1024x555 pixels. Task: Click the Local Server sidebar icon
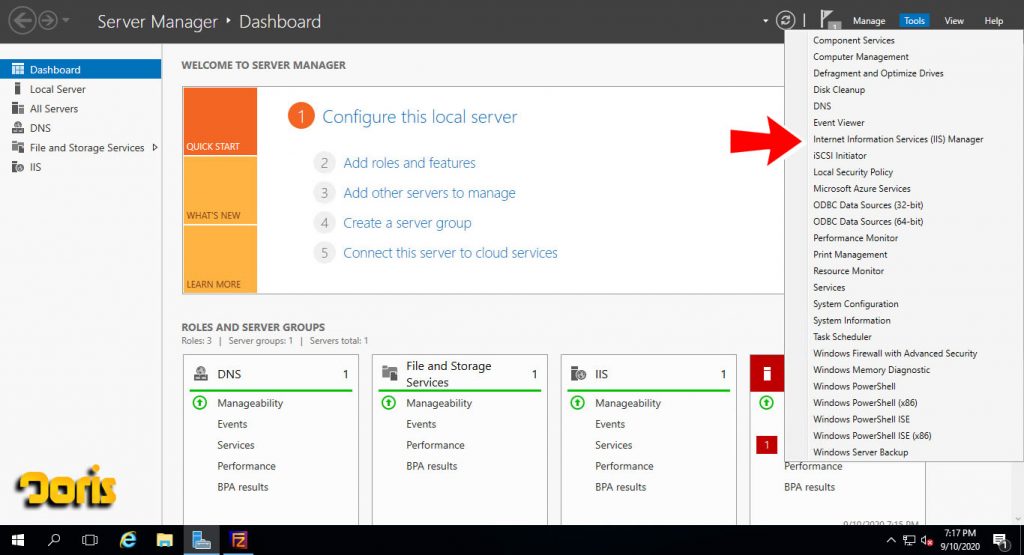pos(18,89)
